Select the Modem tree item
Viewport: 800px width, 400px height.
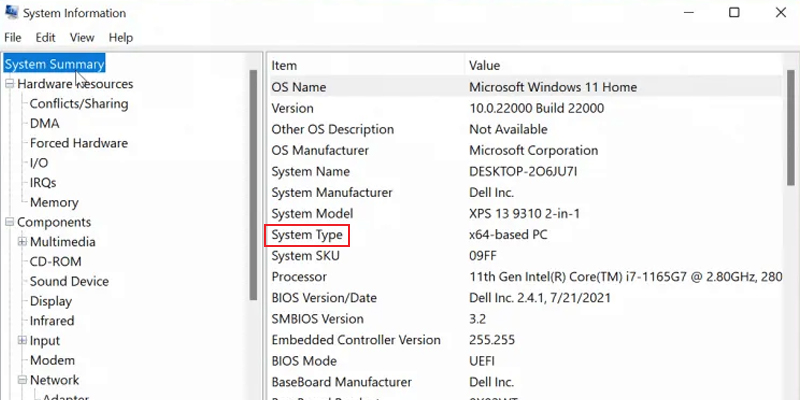point(52,360)
